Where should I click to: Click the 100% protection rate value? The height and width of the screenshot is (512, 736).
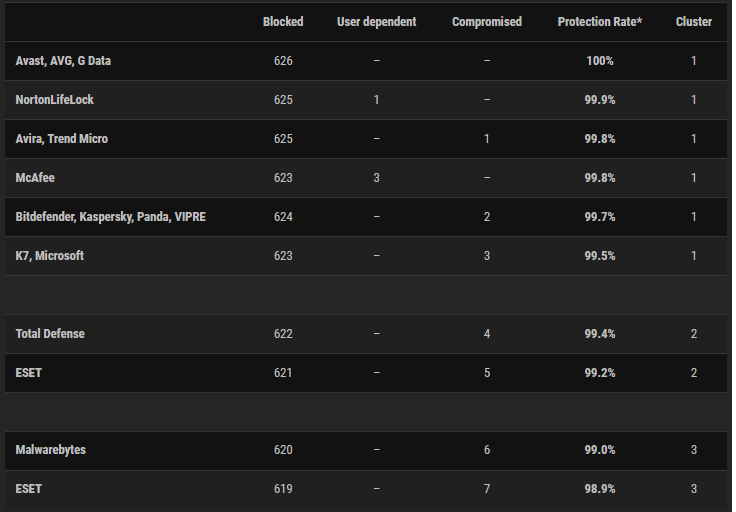coord(599,61)
